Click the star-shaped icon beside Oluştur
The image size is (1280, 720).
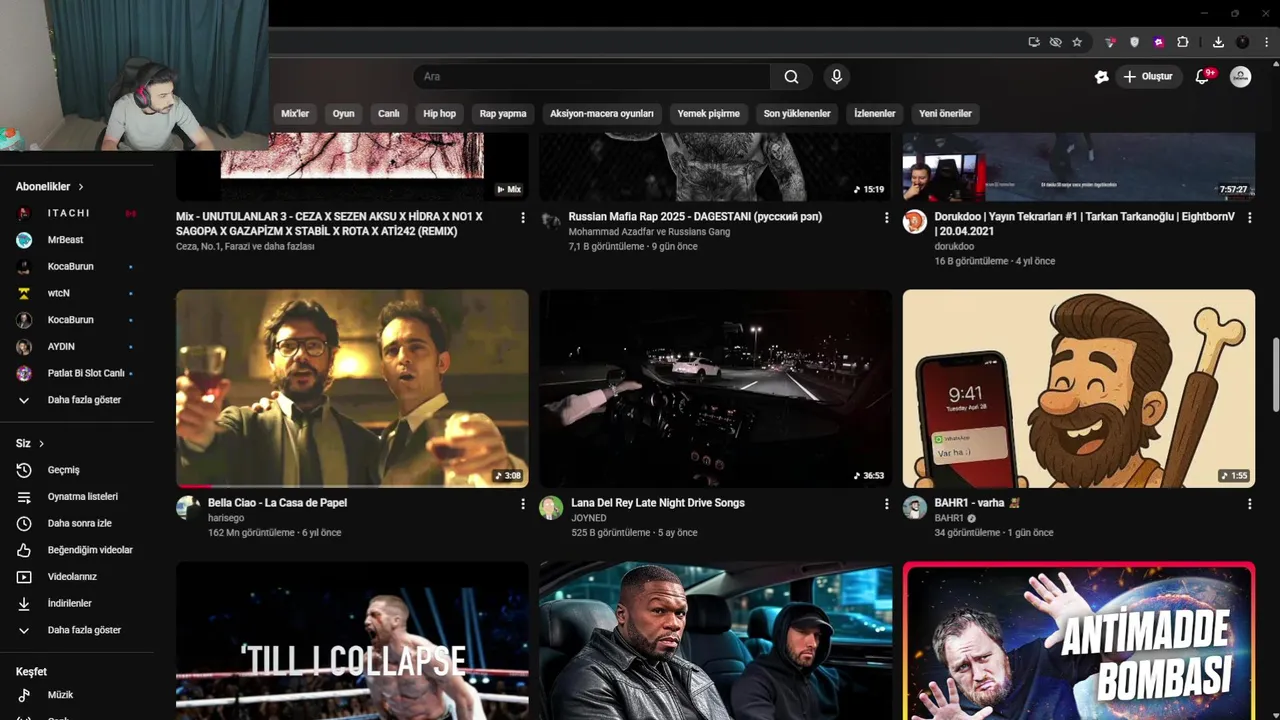pos(1102,77)
